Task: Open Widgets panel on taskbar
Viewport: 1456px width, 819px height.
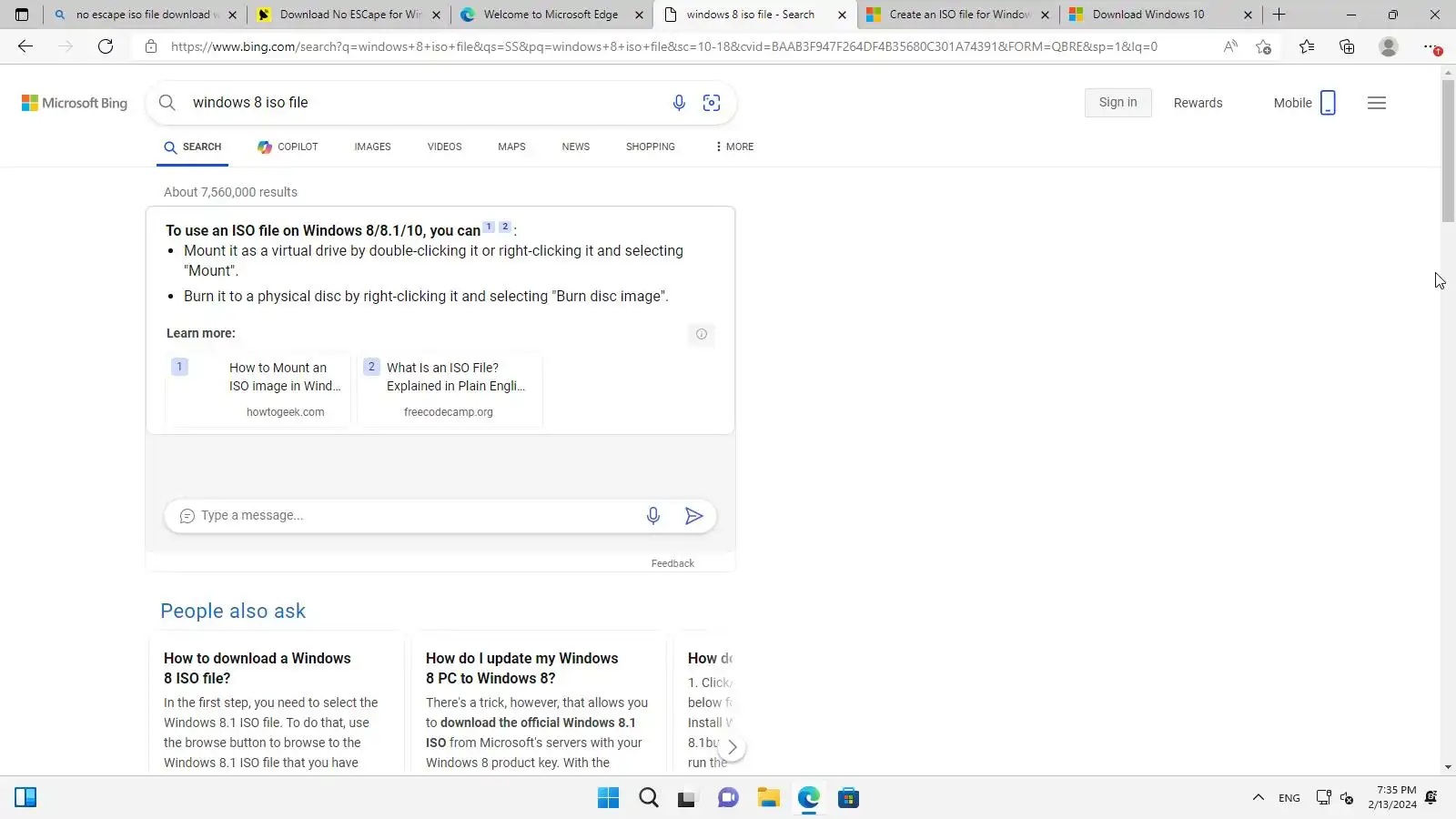Action: tap(25, 798)
